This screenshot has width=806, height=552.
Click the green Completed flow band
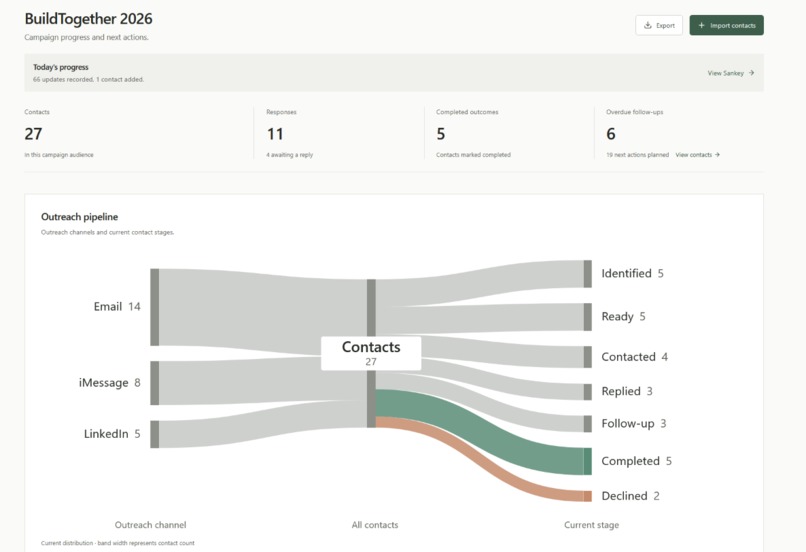pos(481,431)
